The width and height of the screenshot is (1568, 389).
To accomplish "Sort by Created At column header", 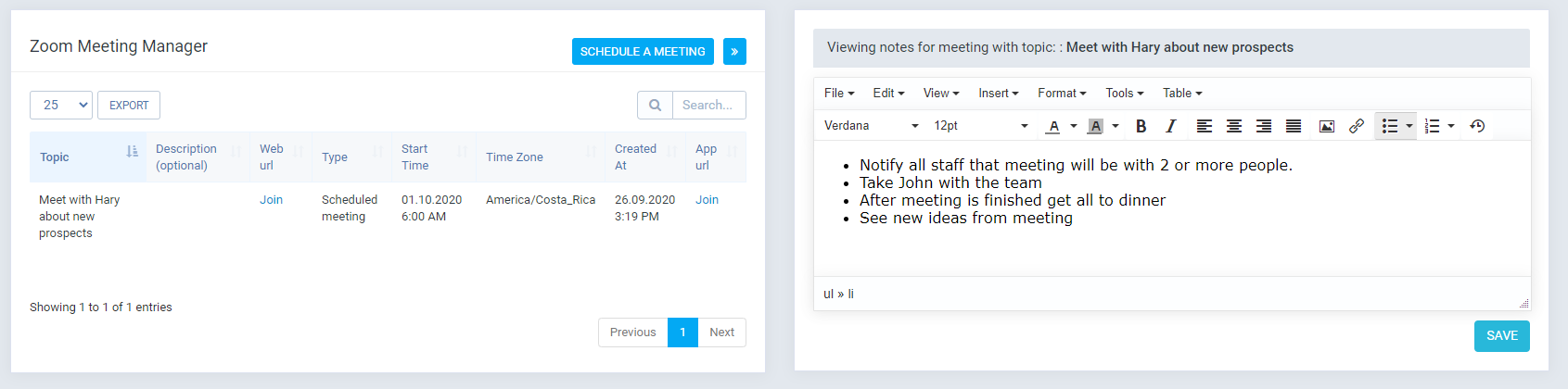I will click(x=645, y=157).
